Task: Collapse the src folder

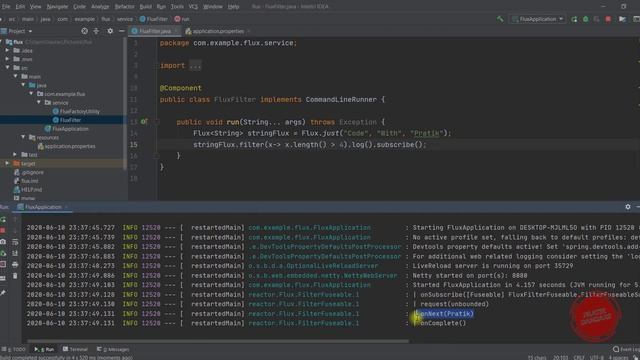Action: pyautogui.click(x=7, y=68)
